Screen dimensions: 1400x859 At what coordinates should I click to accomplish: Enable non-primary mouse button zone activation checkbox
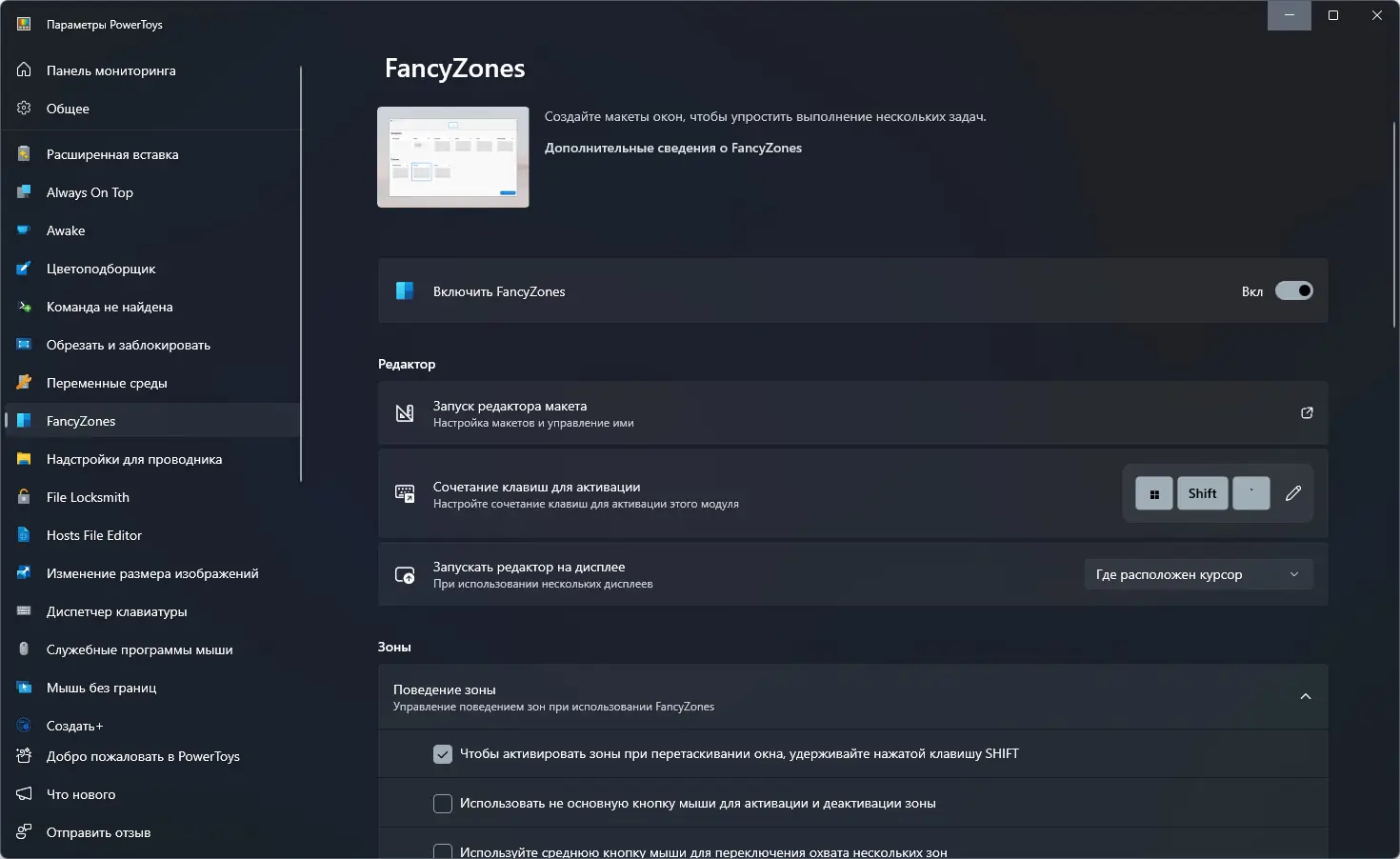pos(443,803)
